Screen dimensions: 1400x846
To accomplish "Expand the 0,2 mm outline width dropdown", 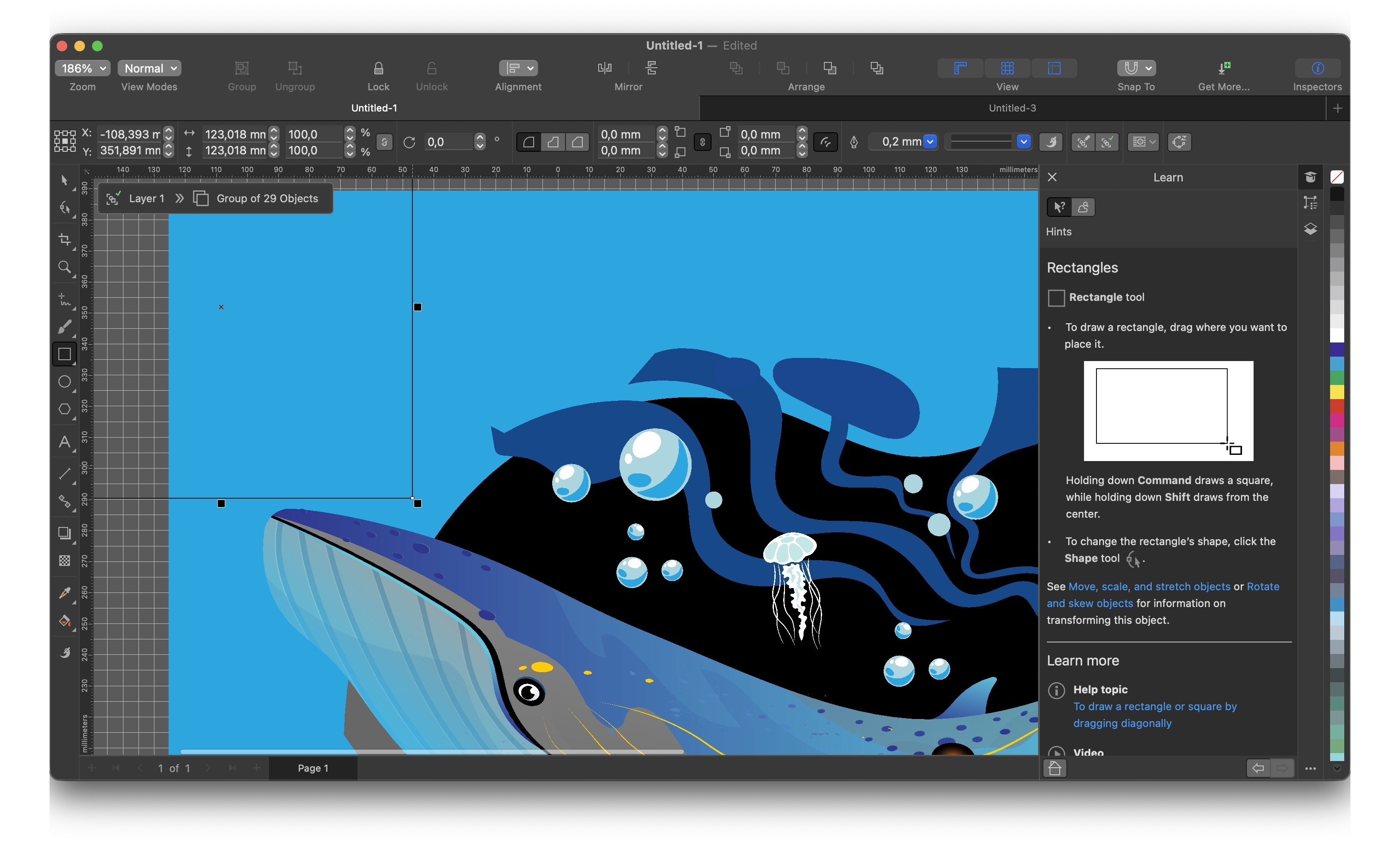I will pos(930,142).
